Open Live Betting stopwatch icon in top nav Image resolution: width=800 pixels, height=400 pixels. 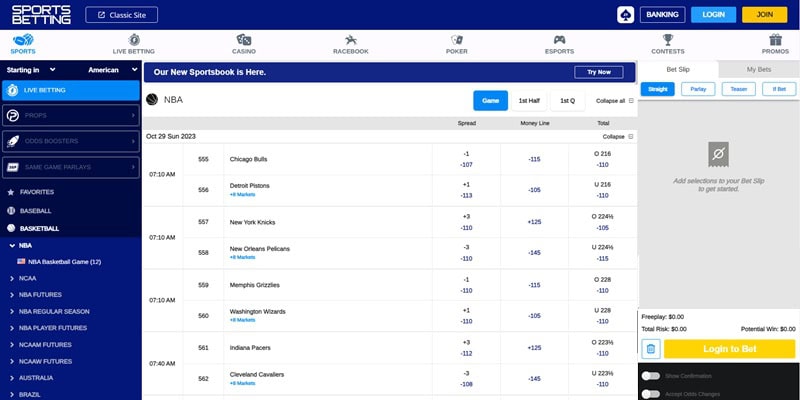coord(134,40)
